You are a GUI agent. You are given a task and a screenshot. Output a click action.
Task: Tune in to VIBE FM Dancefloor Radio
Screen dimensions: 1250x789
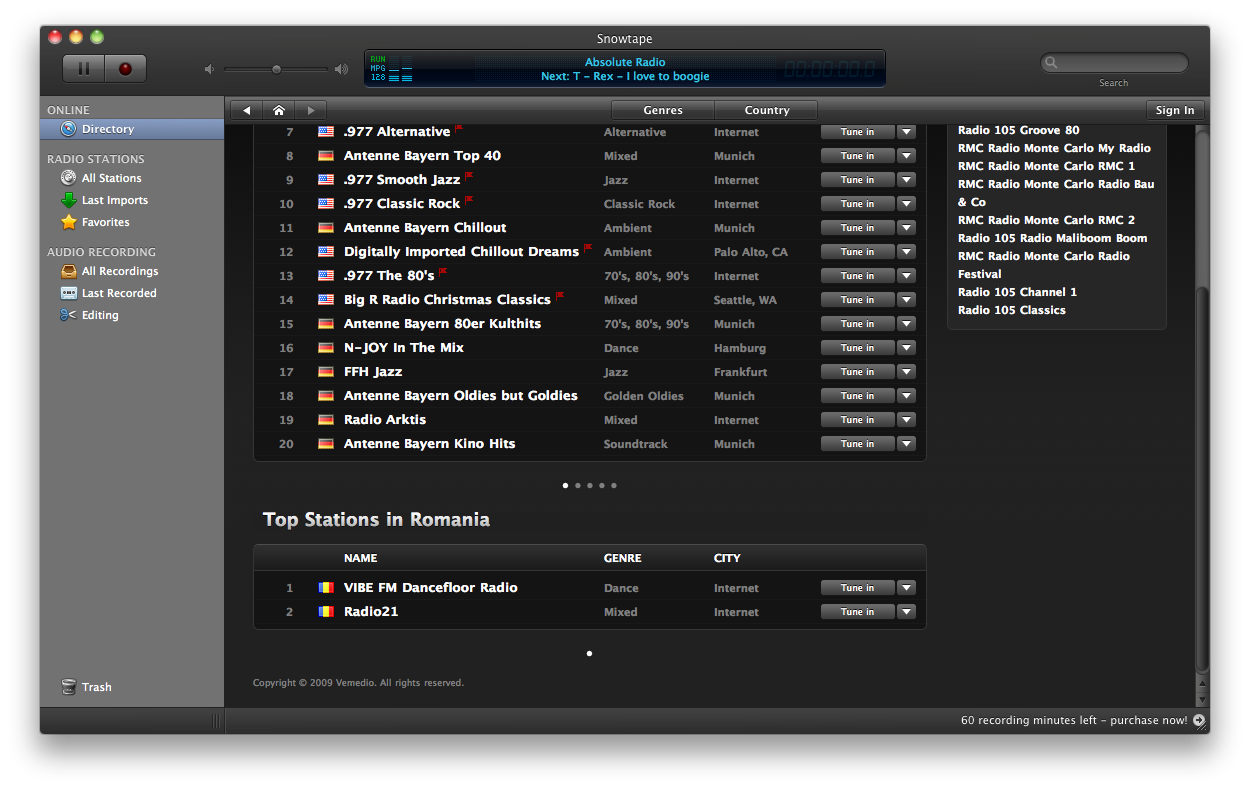coord(857,588)
